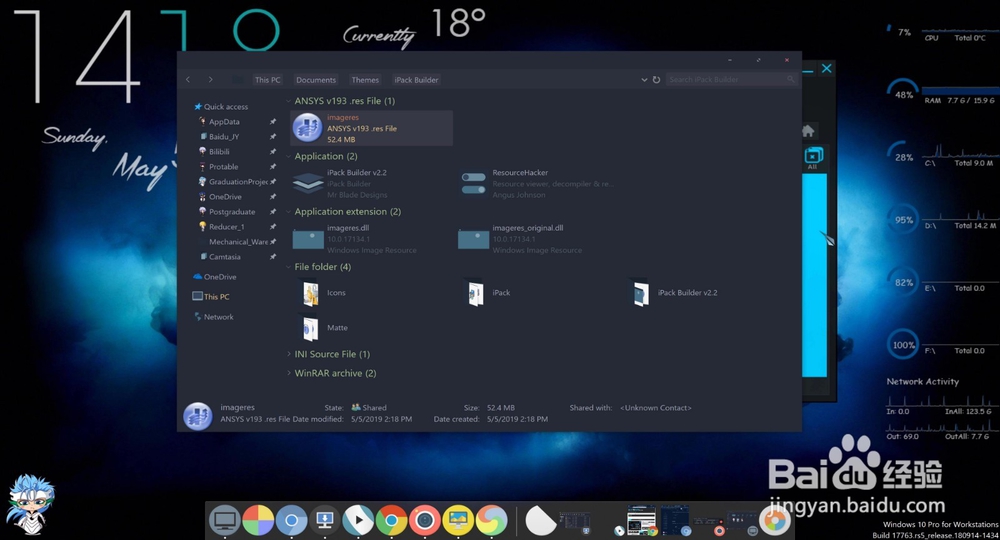Open the address bar history dropdown
The image size is (1000, 540).
pos(644,80)
